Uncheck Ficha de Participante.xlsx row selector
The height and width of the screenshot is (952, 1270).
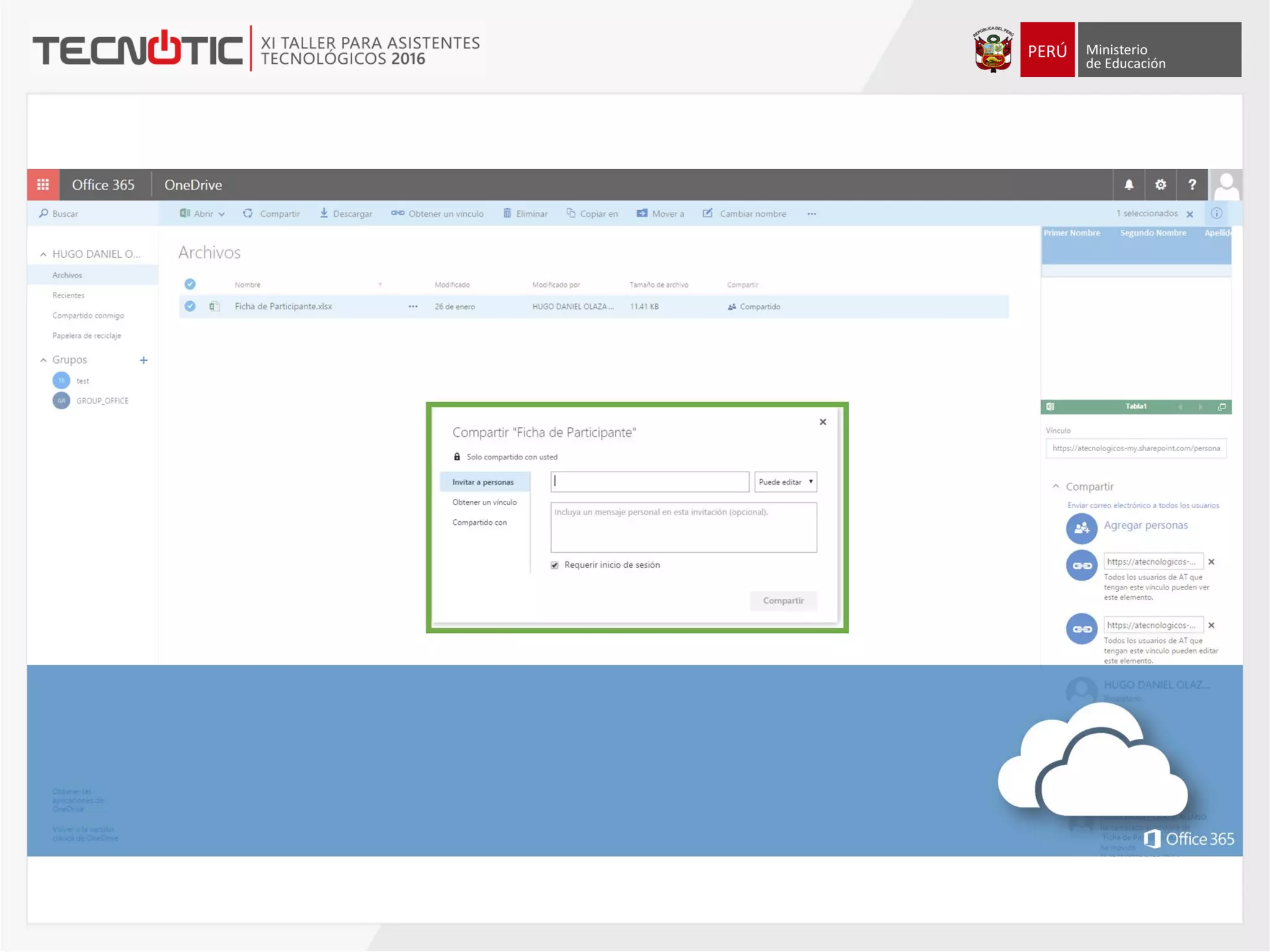(x=190, y=306)
